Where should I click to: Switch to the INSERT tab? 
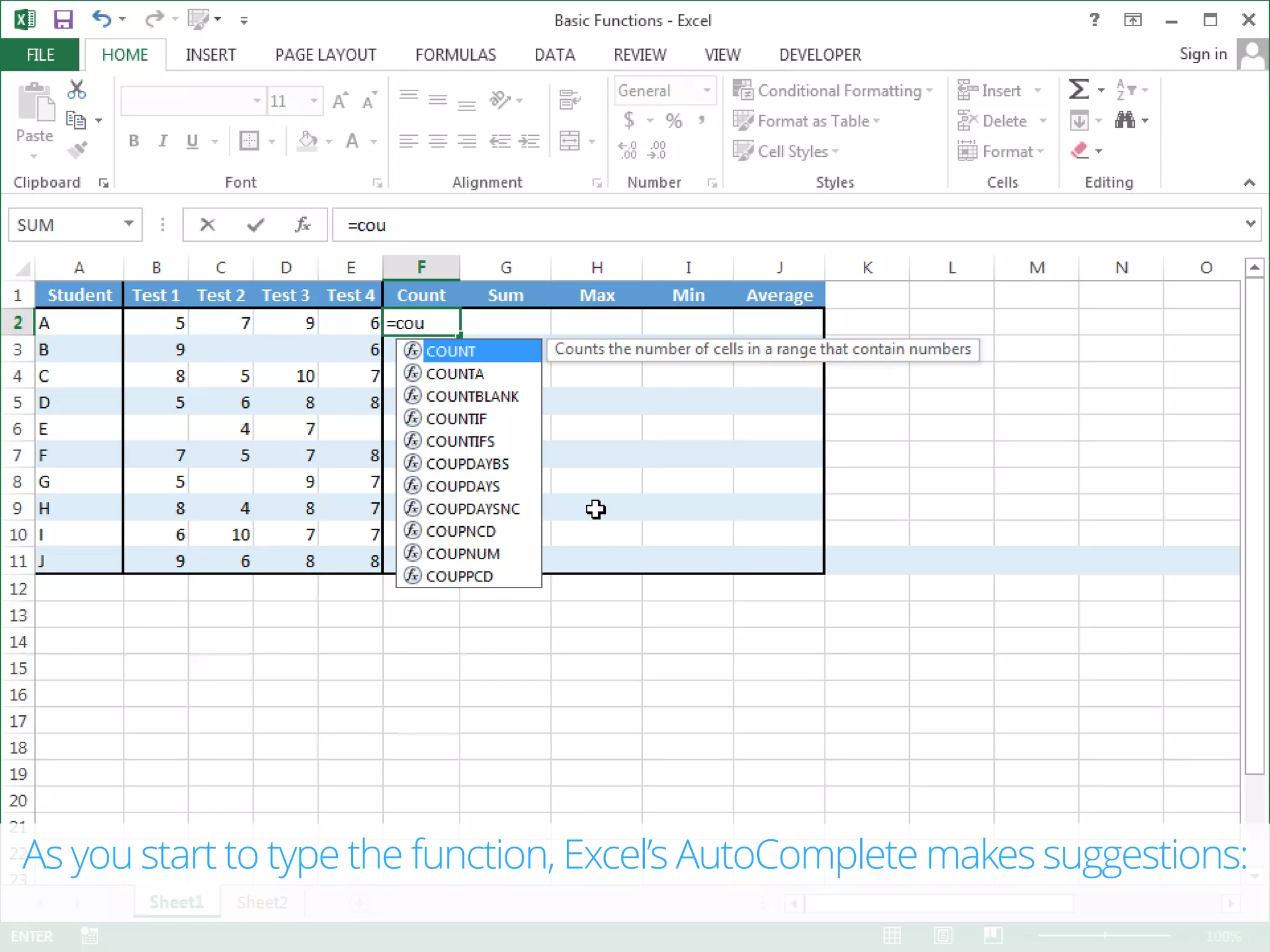pyautogui.click(x=211, y=55)
